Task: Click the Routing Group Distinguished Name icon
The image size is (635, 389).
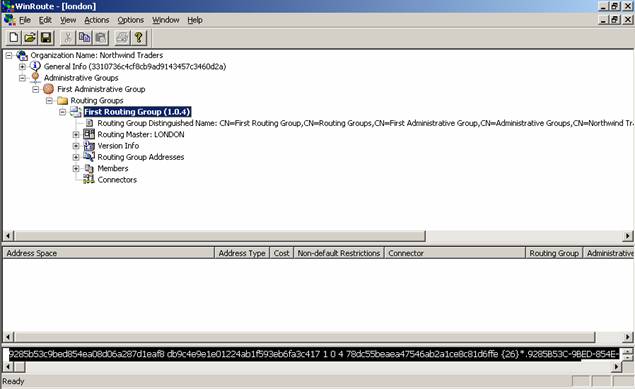Action: pyautogui.click(x=89, y=123)
